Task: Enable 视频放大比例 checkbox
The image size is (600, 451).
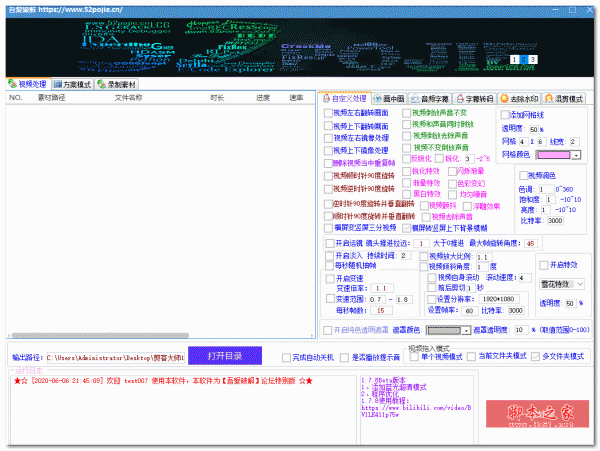Action: (x=424, y=257)
